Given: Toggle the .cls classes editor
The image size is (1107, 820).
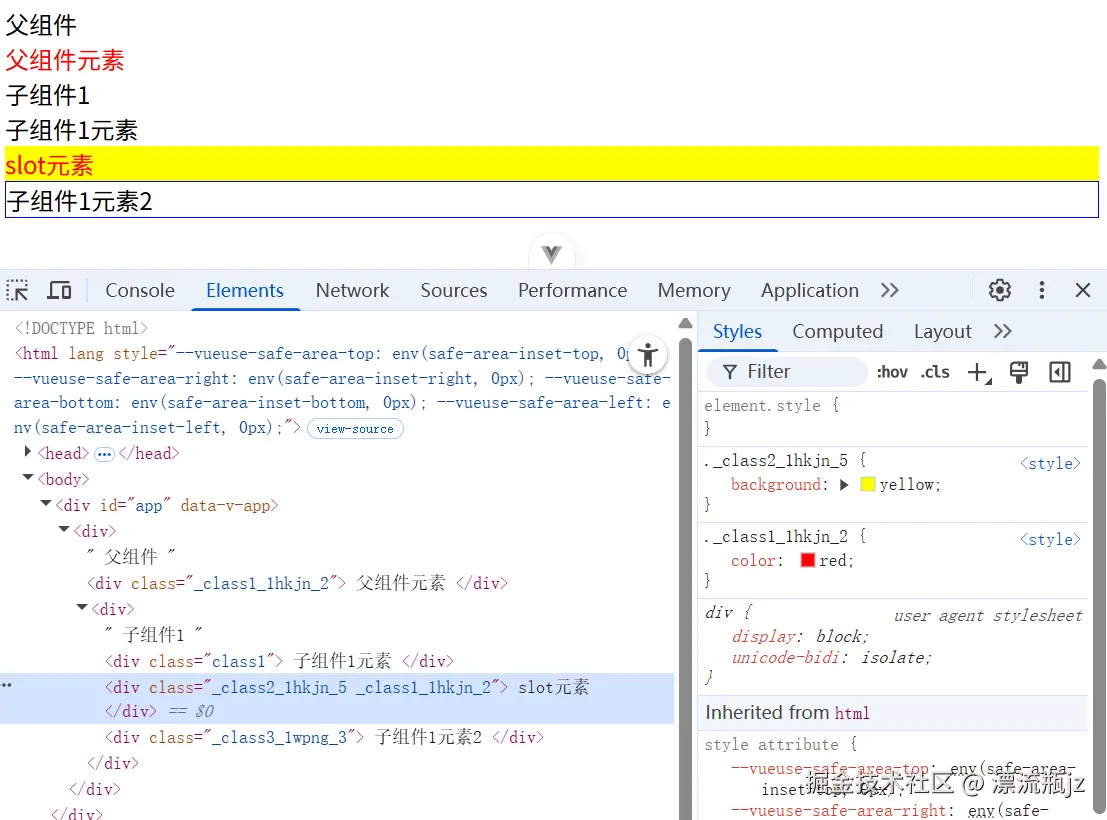Looking at the screenshot, I should pyautogui.click(x=935, y=371).
